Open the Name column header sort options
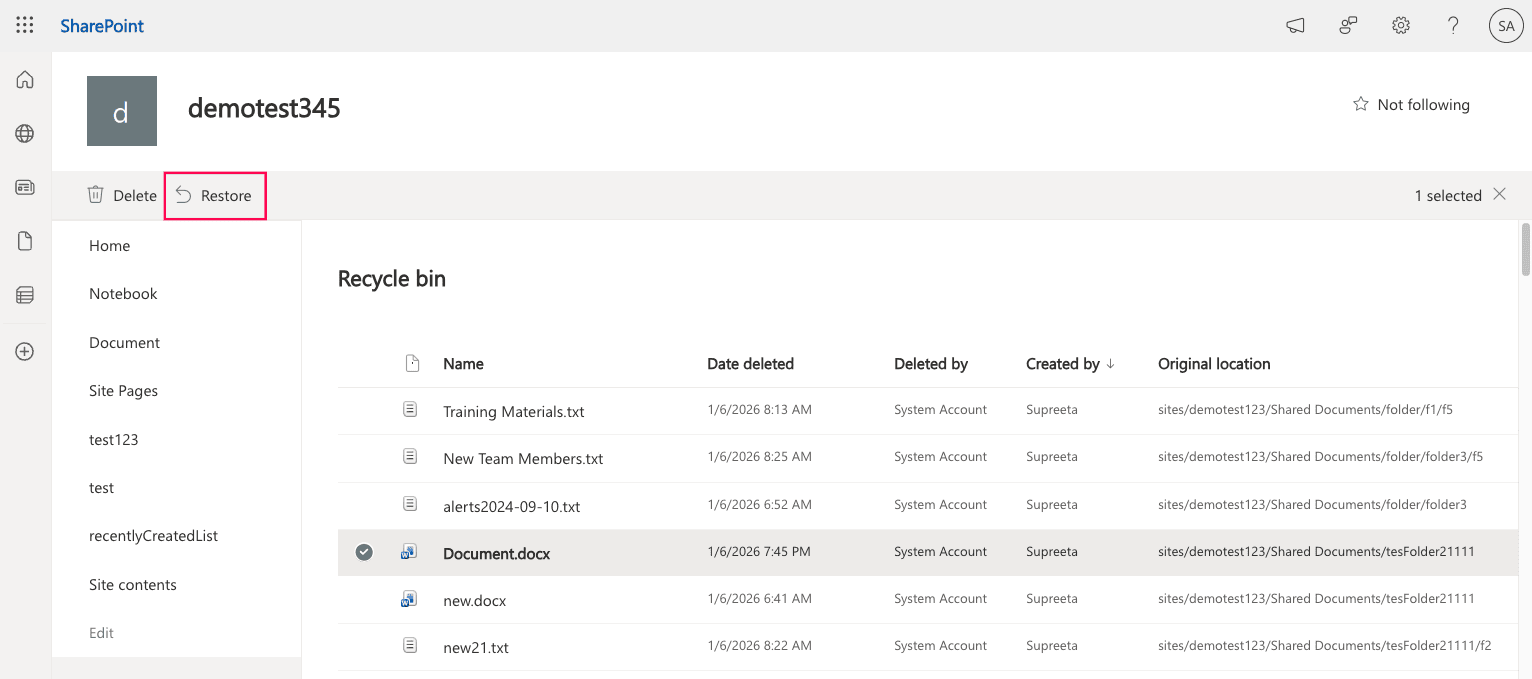The width and height of the screenshot is (1532, 679). [463, 363]
